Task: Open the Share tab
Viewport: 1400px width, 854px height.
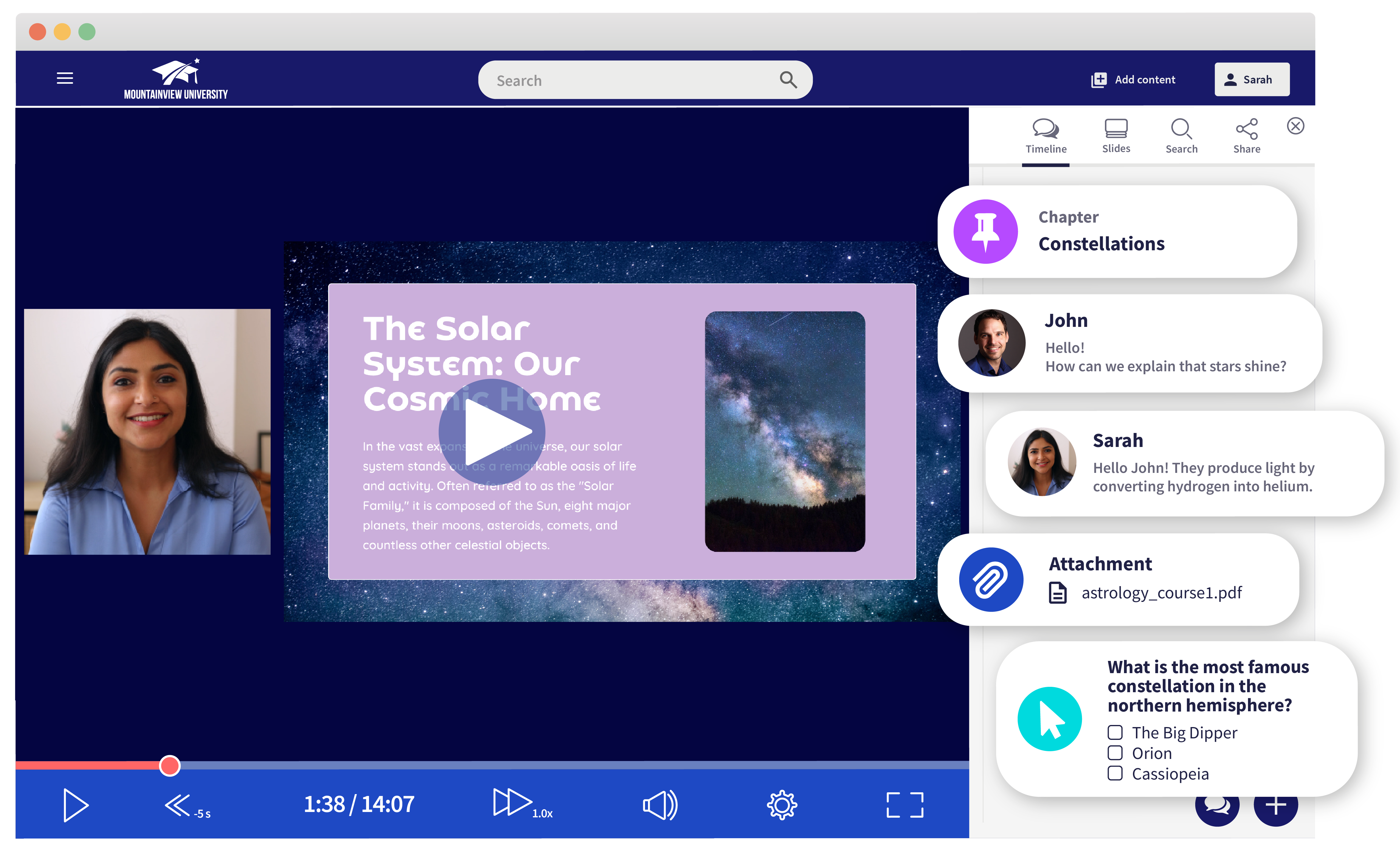Action: pos(1246,136)
